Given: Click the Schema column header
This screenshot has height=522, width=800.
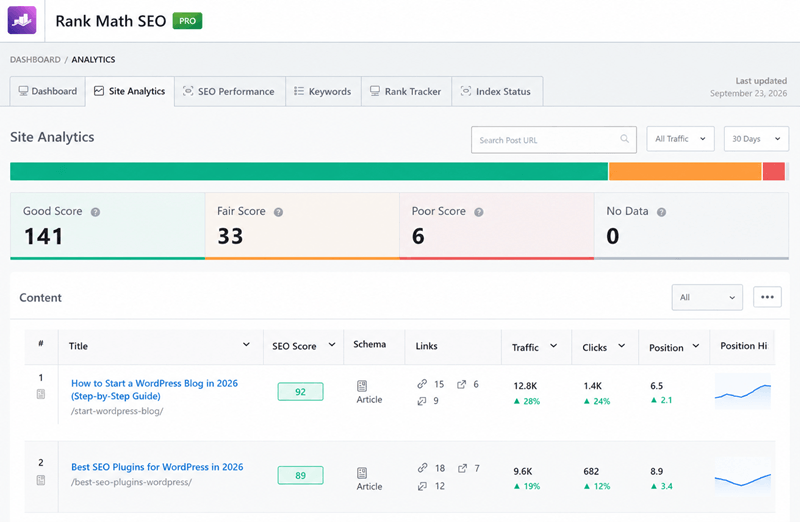Looking at the screenshot, I should (x=369, y=344).
